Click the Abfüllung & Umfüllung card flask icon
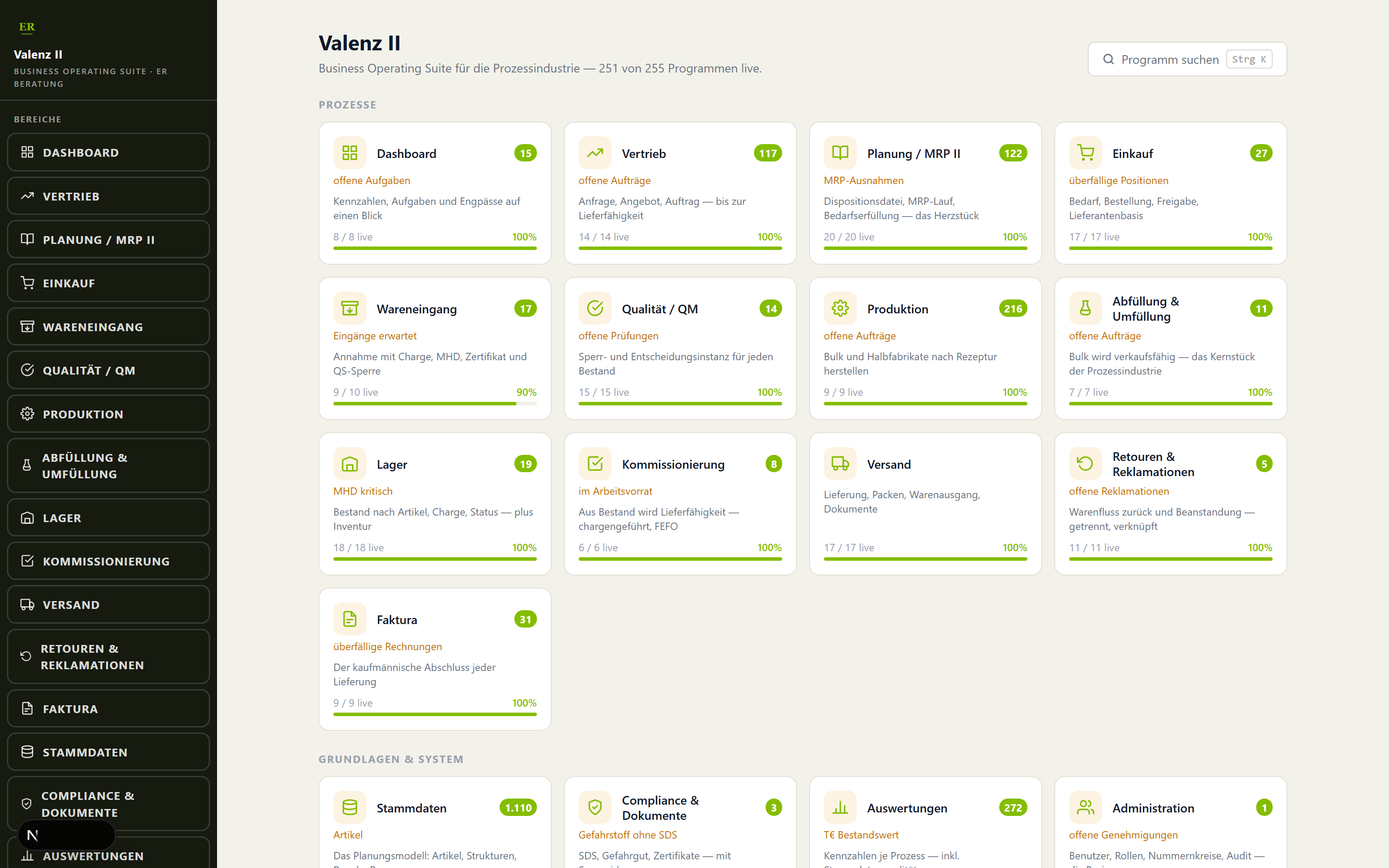This screenshot has height=868, width=1389. click(x=1085, y=308)
